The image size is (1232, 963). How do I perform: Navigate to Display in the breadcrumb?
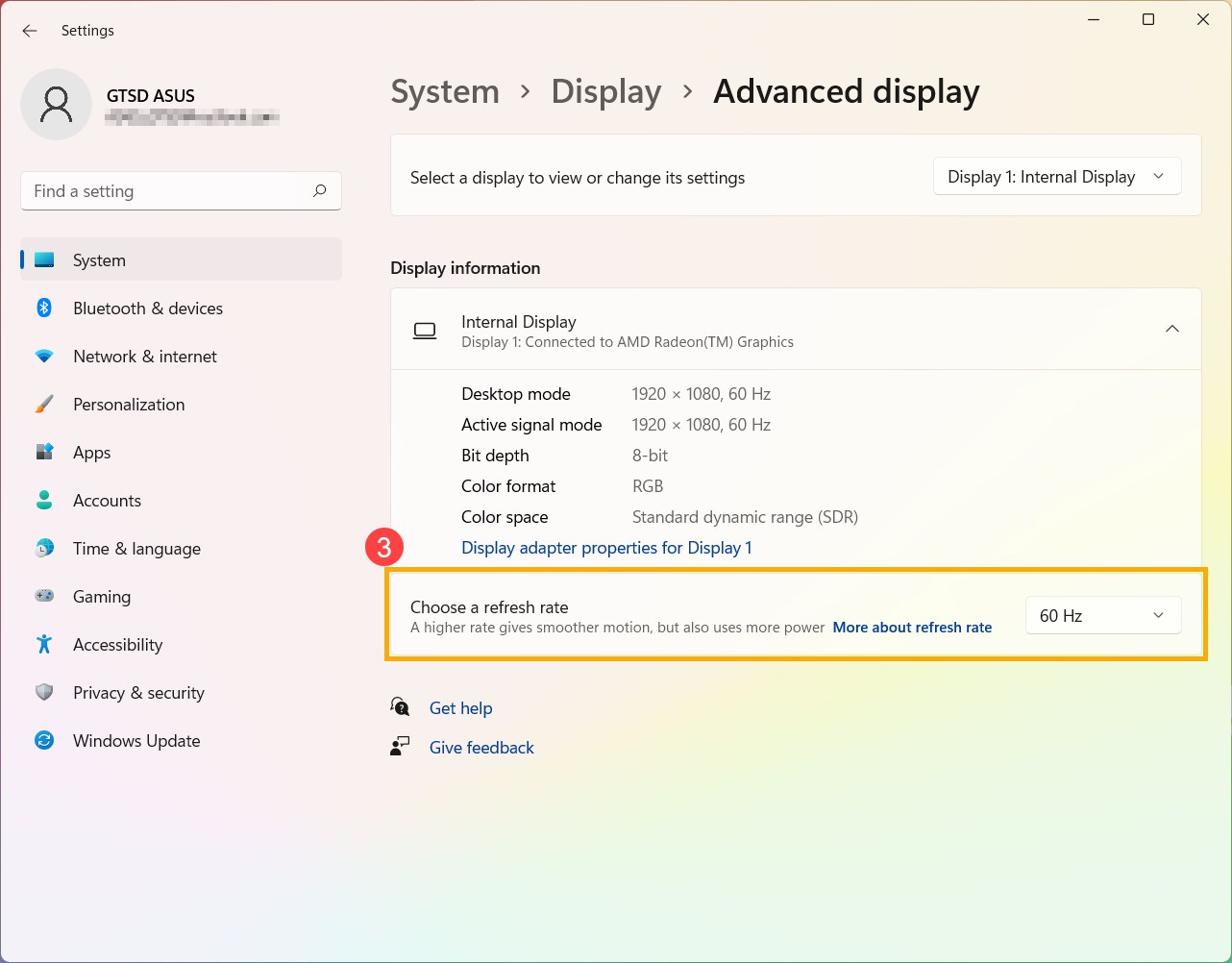click(x=606, y=91)
